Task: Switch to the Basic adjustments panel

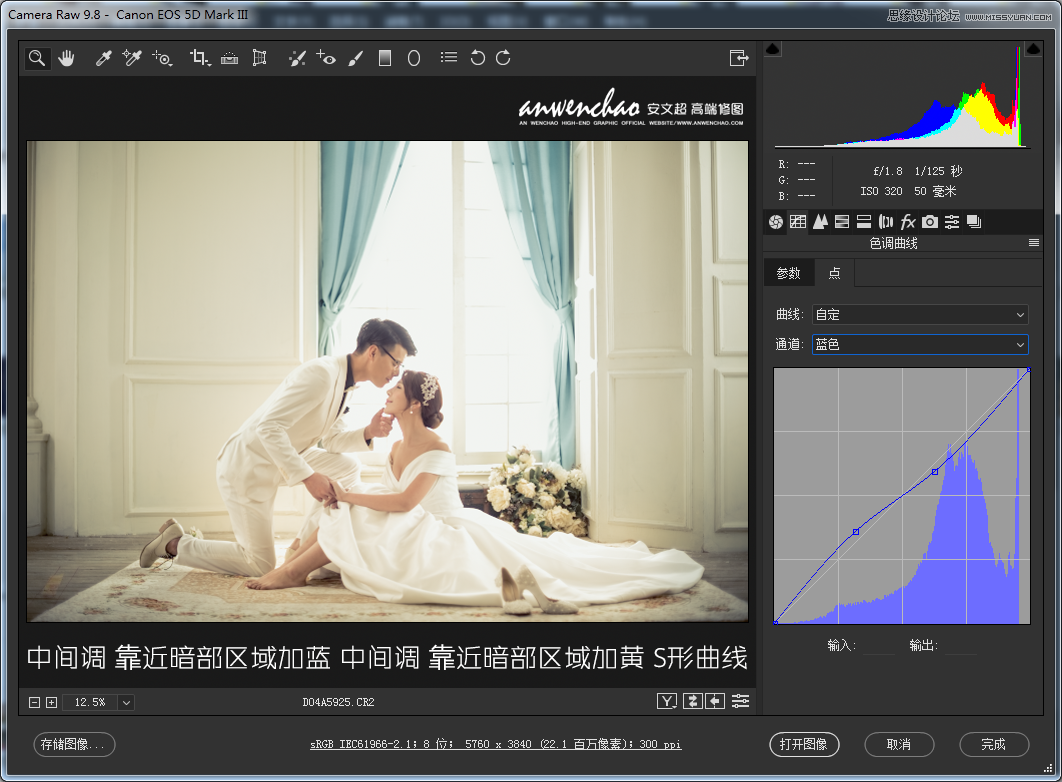Action: pyautogui.click(x=776, y=221)
